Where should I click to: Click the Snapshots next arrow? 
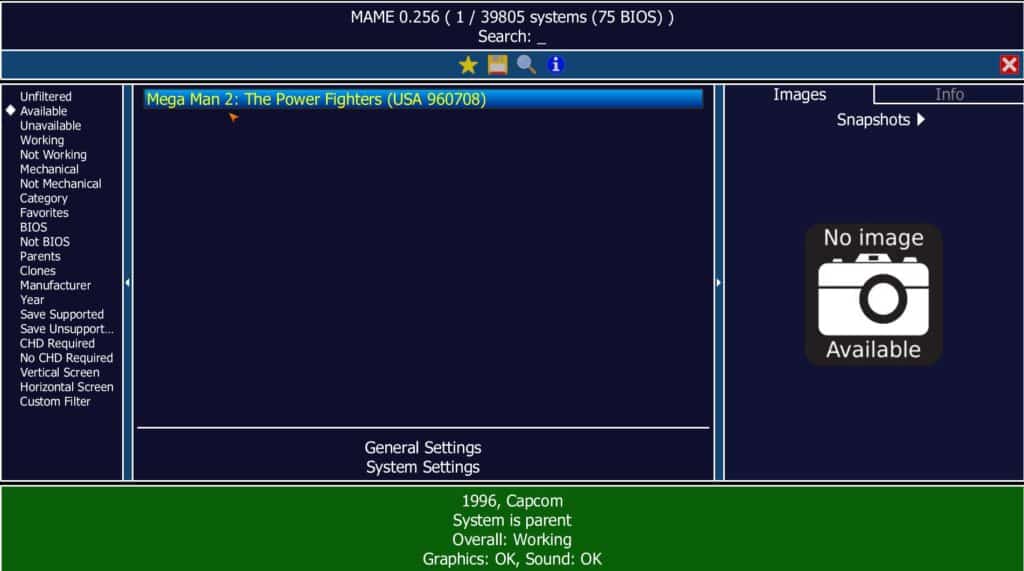coord(921,120)
